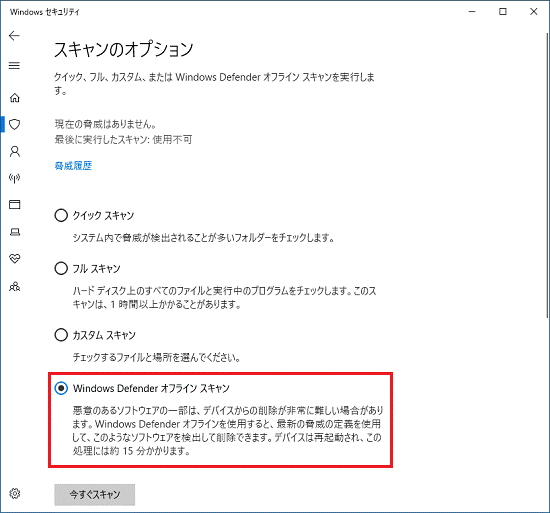The height and width of the screenshot is (513, 550).
Task: Click the 今すぐスキャン button
Action: point(94,494)
